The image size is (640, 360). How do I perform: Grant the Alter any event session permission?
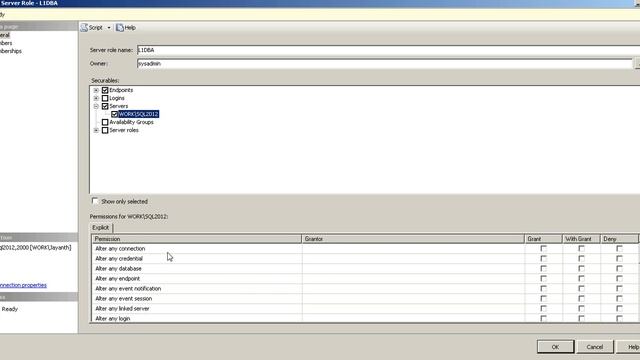pos(543,298)
